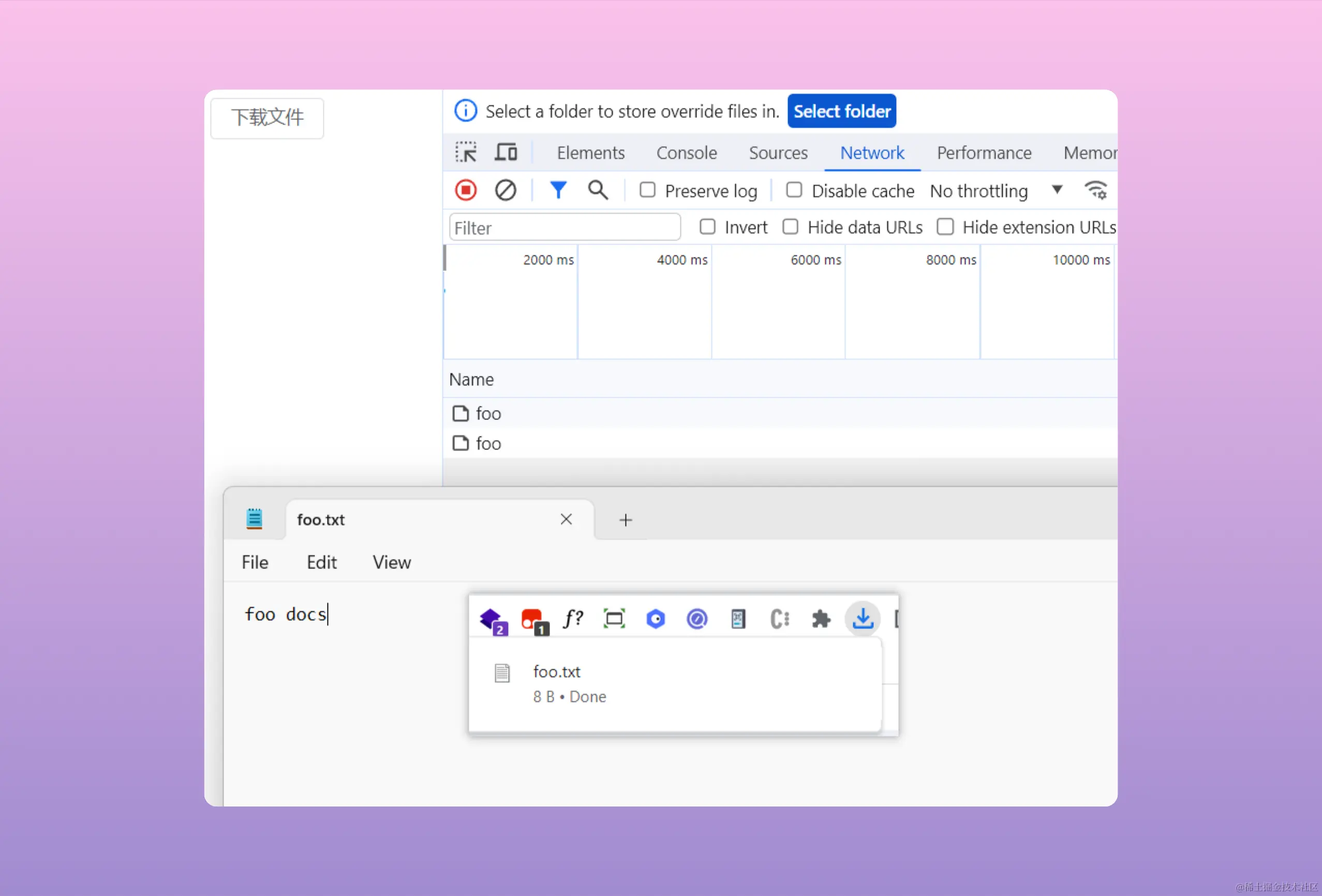Screen dimensions: 1322x896
Task: Open the extensions puzzle icon
Action: point(821,618)
